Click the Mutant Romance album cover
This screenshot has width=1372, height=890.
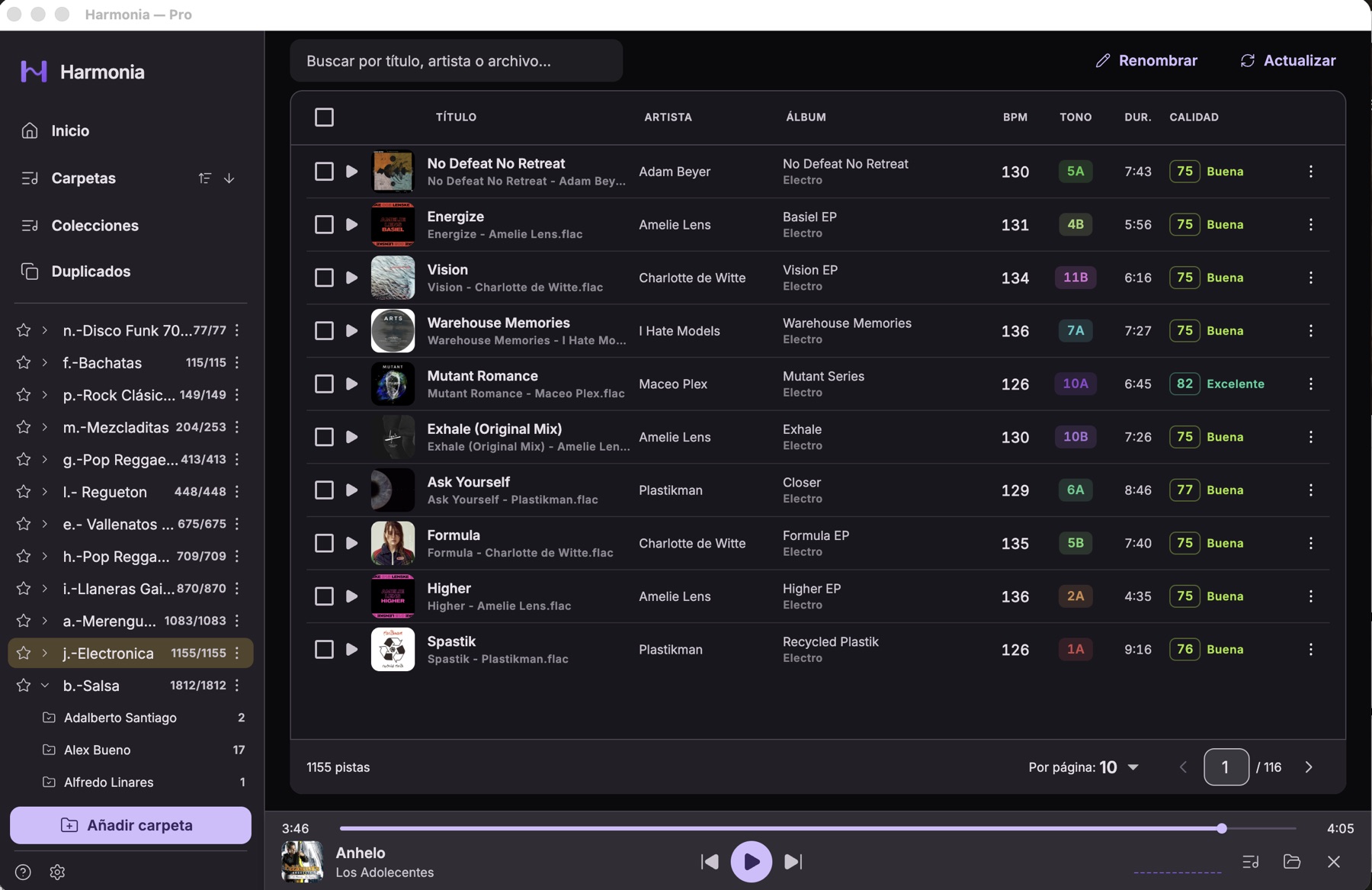[x=393, y=384]
